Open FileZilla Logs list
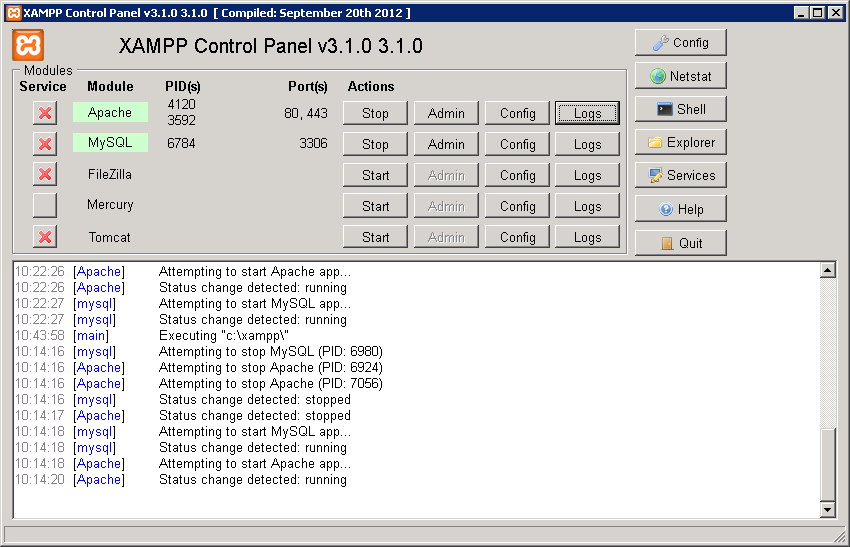The width and height of the screenshot is (850, 547). coord(587,175)
